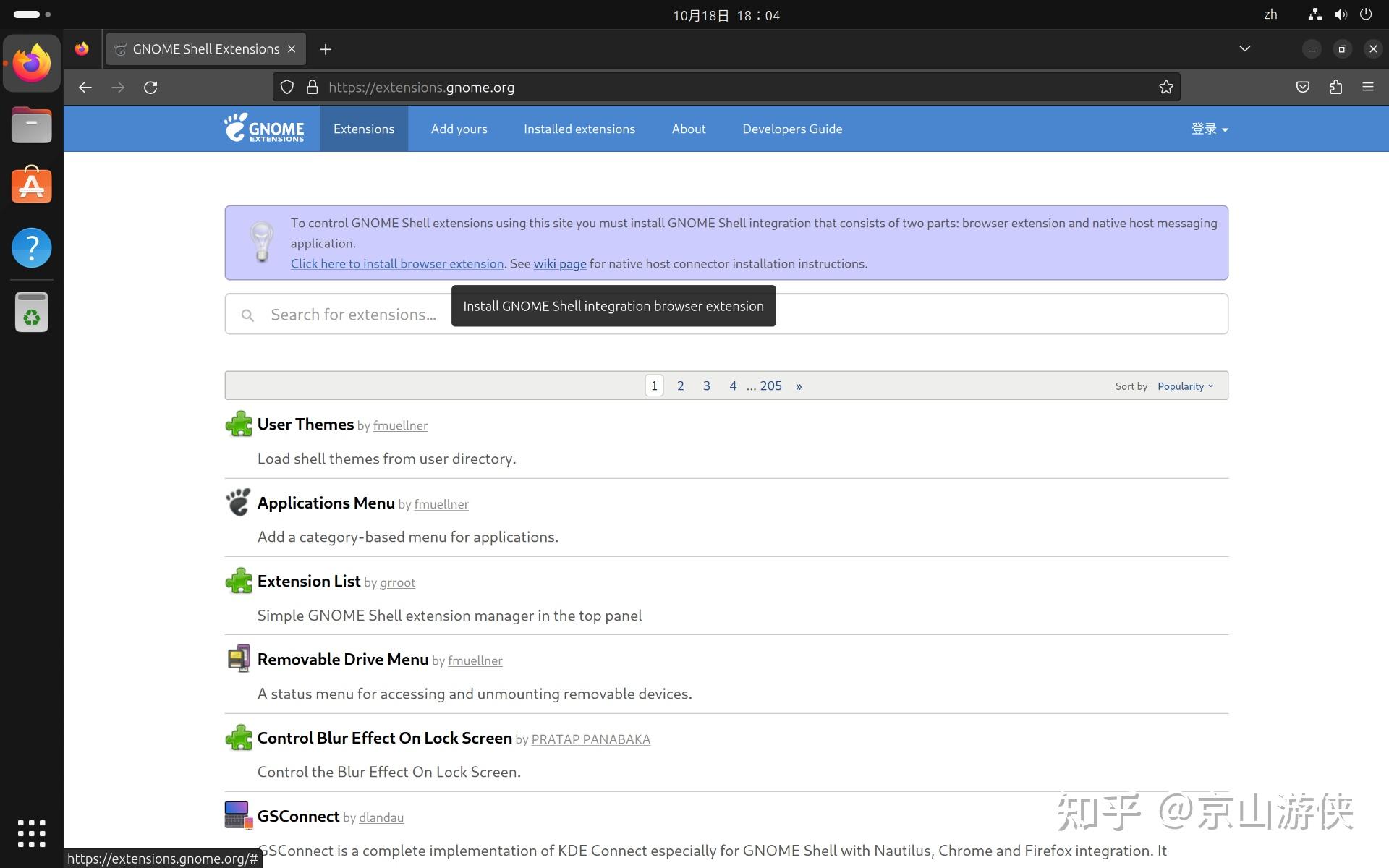Screen dimensions: 1389x868
Task: Click the GNOME Extensions logo
Action: [264, 129]
